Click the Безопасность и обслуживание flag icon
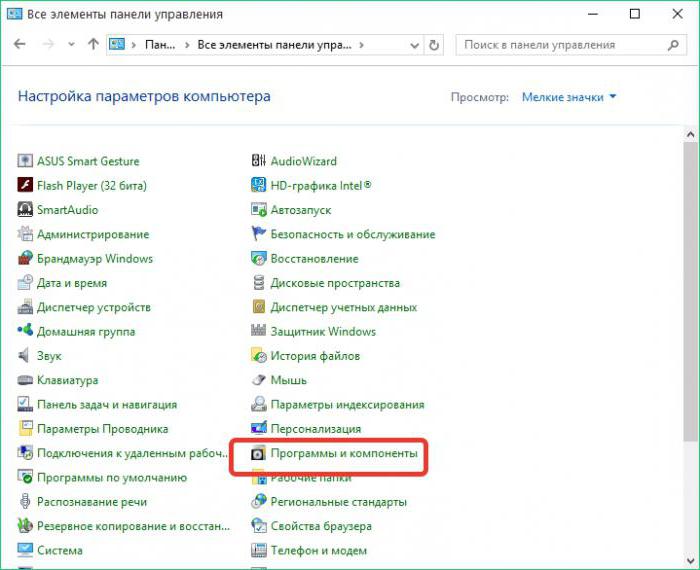The width and height of the screenshot is (700, 570). (x=258, y=234)
